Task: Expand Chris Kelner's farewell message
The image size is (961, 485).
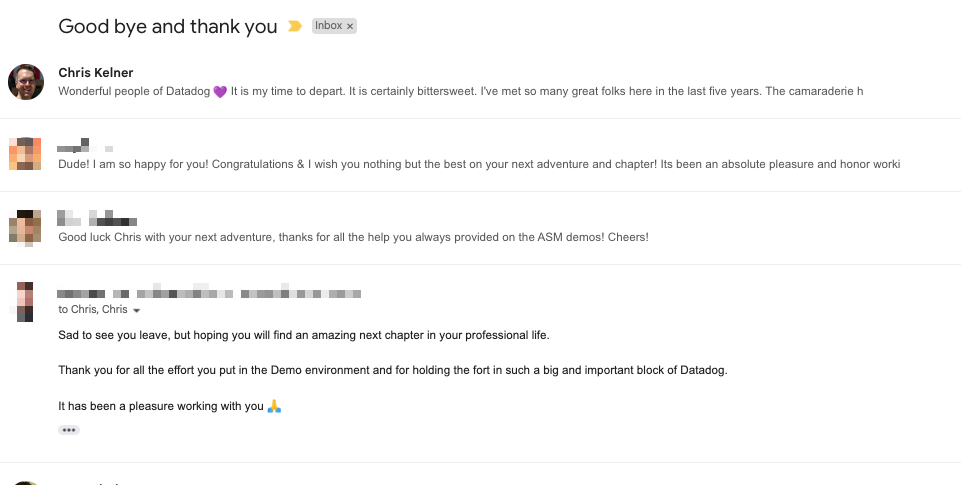Action: pos(480,82)
